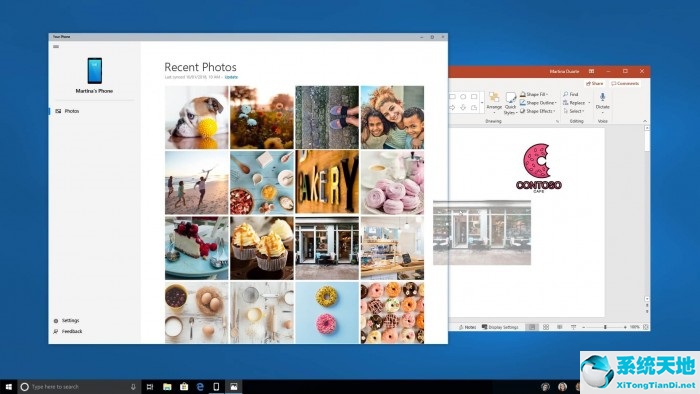700x394 pixels.
Task: Open the BAKERY sign photo
Action: 327,182
